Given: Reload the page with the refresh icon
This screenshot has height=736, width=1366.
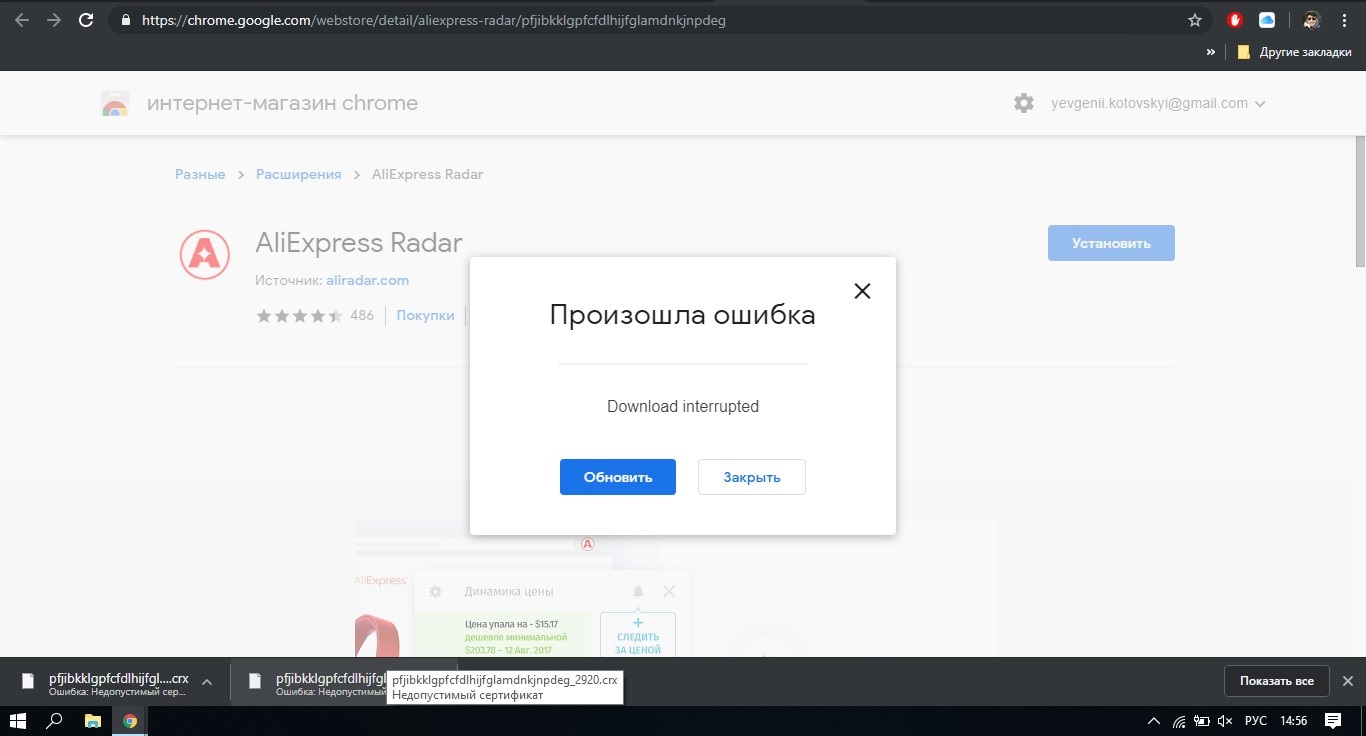Looking at the screenshot, I should coord(86,20).
